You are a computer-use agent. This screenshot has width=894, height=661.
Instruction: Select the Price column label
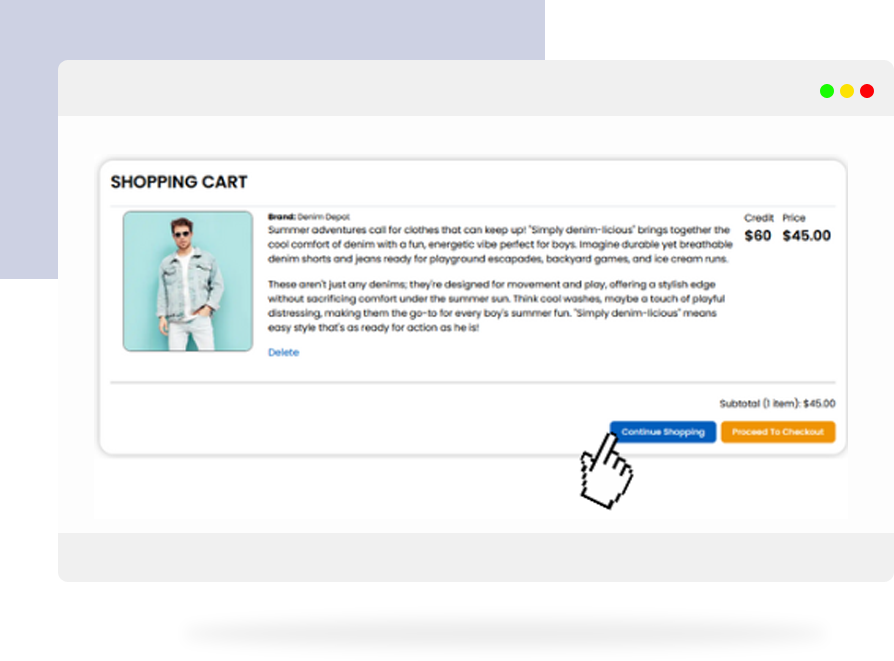(794, 217)
